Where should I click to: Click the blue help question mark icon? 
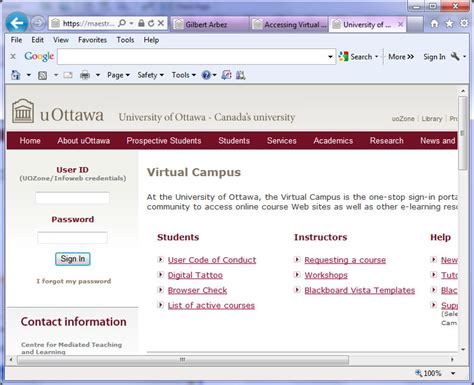(206, 75)
